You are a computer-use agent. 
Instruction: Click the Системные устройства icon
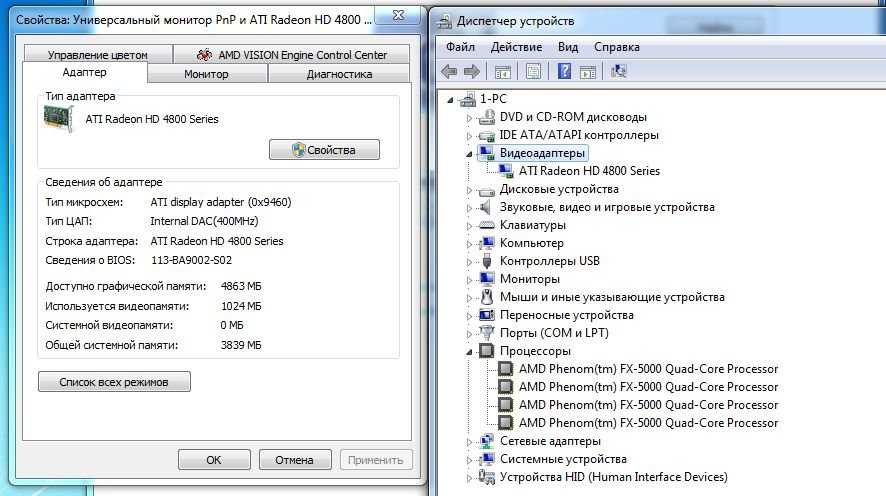click(486, 459)
